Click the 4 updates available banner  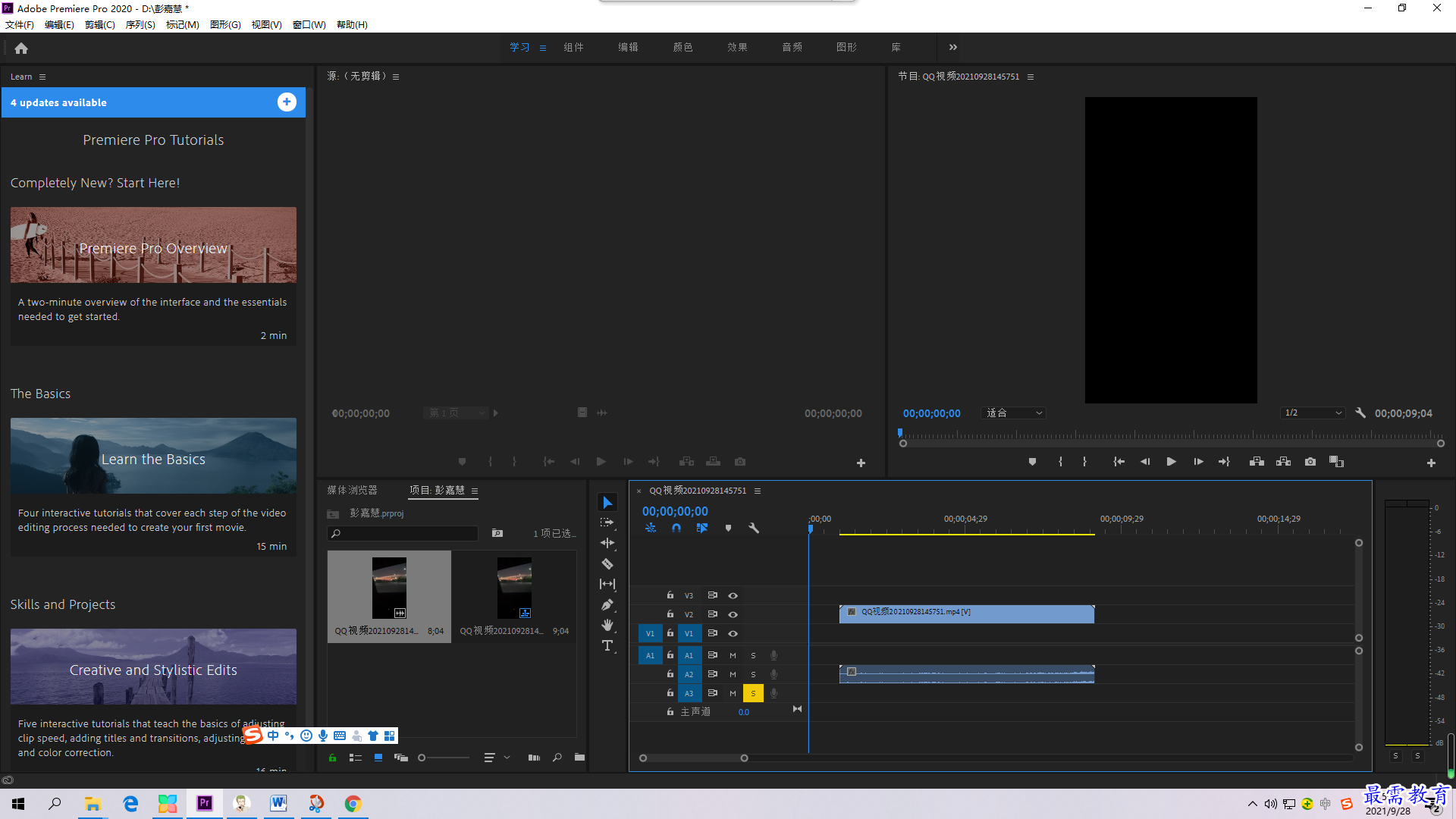pyautogui.click(x=153, y=102)
